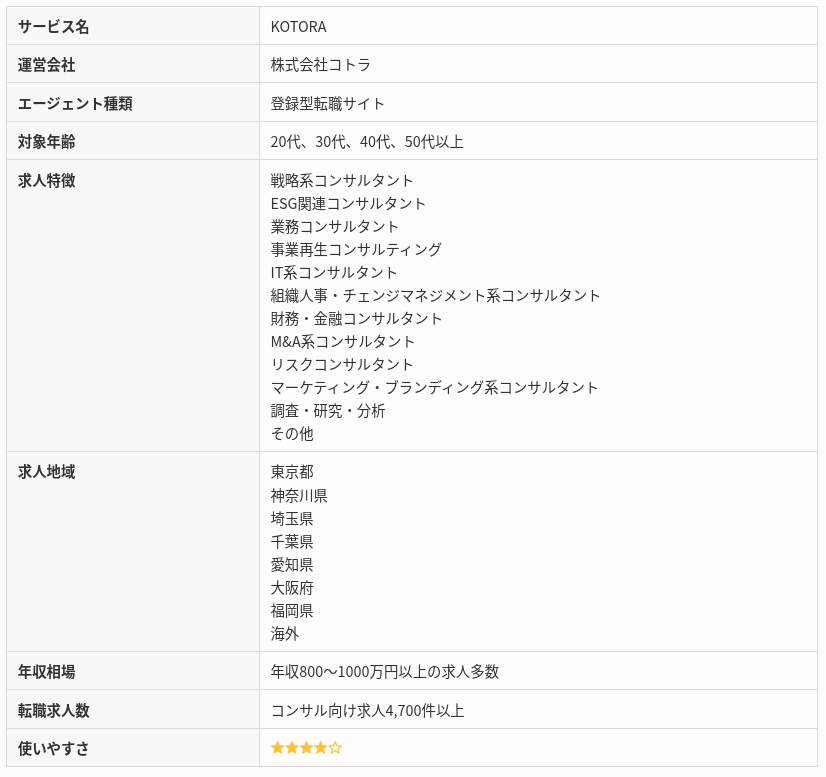Viewport: 826px width, 777px height.
Task: Click the 使いやすさ row header
Action: pyautogui.click(x=53, y=748)
